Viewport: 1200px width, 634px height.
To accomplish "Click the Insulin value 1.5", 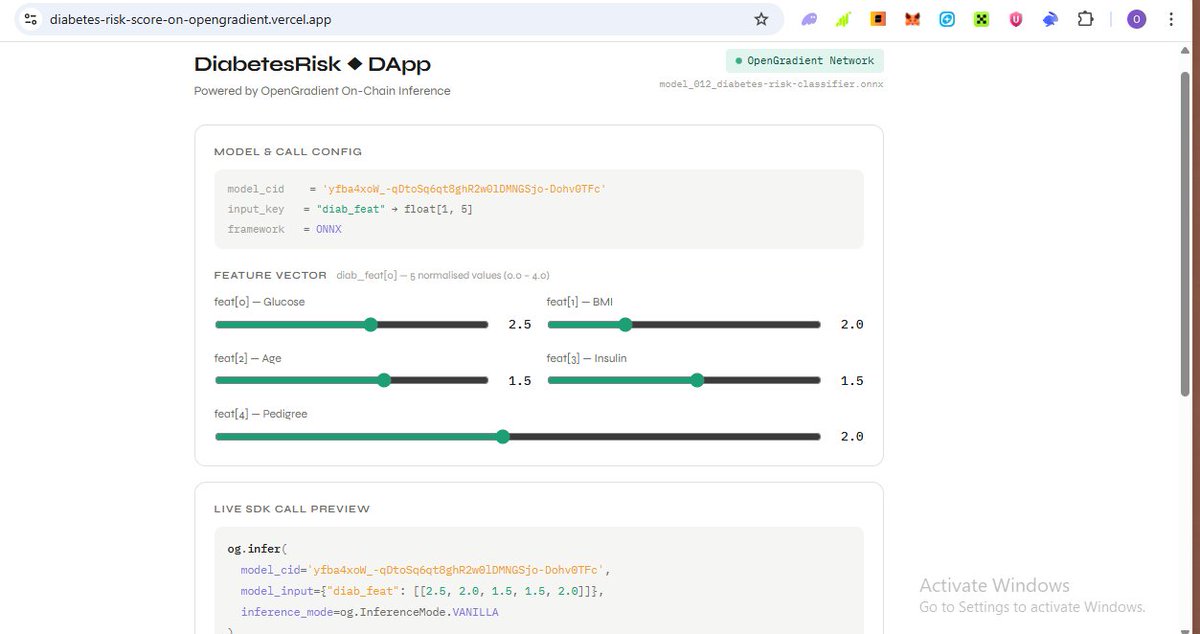I will coord(851,381).
